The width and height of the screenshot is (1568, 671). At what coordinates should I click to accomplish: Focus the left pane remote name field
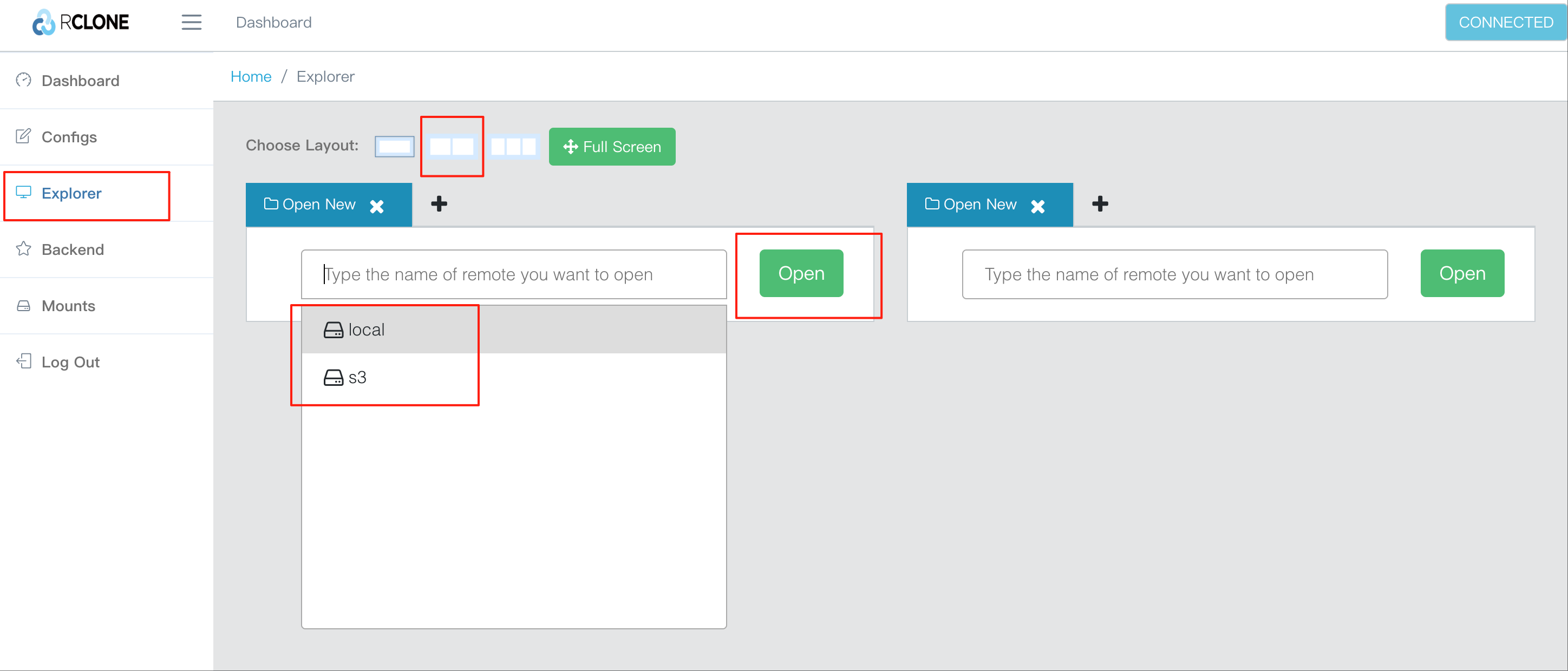point(514,274)
